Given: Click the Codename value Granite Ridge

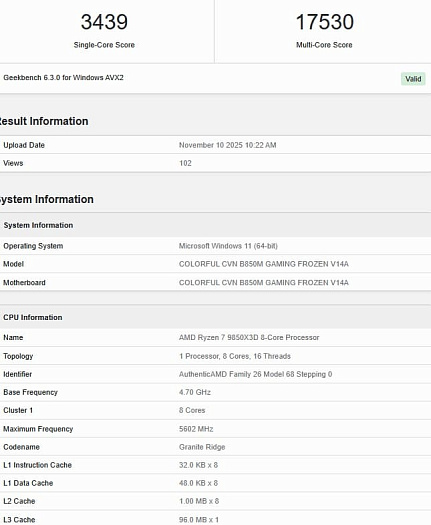Looking at the screenshot, I should [202, 447].
